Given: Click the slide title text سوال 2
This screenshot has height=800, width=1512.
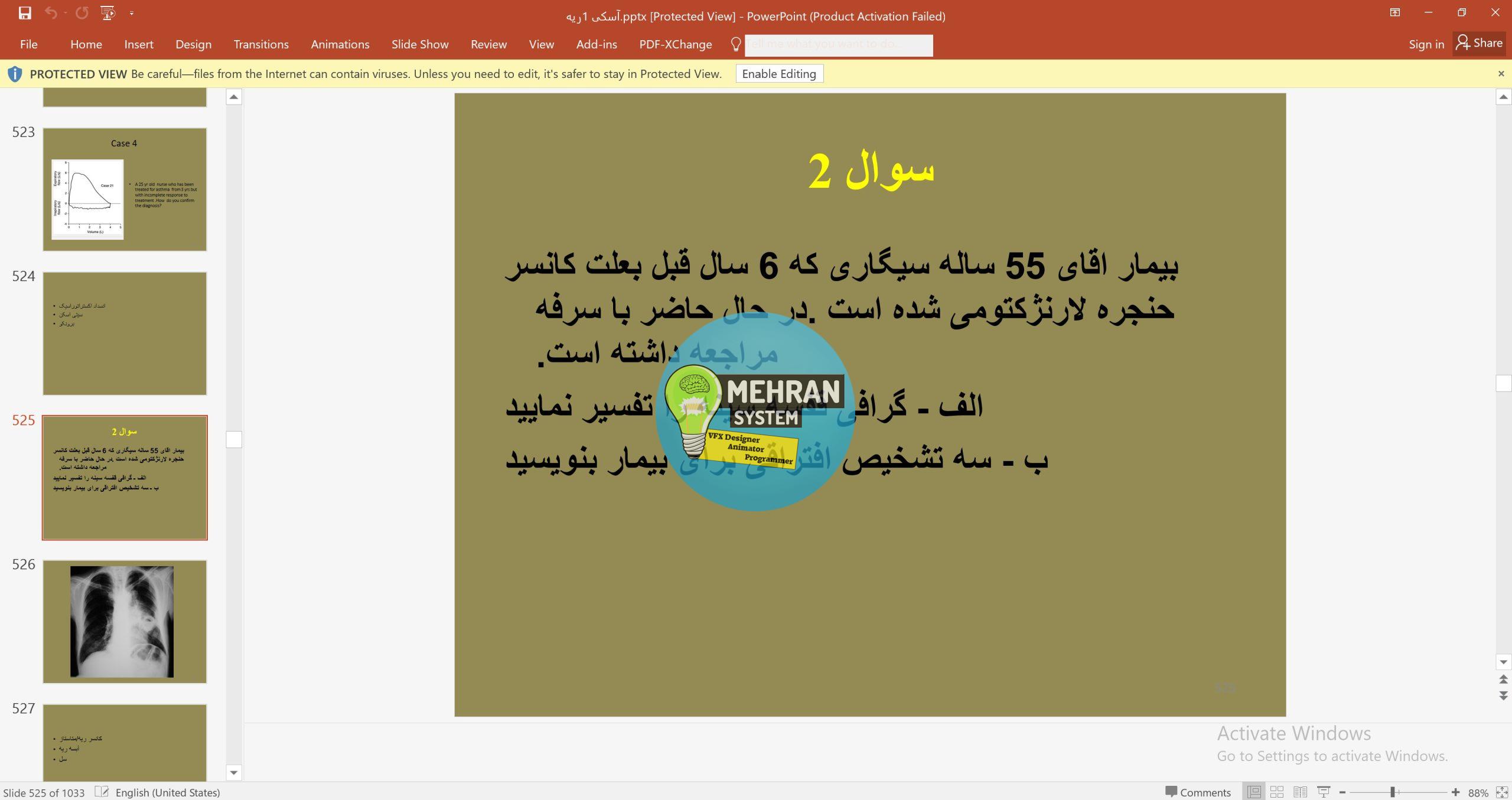Looking at the screenshot, I should pyautogui.click(x=871, y=171).
